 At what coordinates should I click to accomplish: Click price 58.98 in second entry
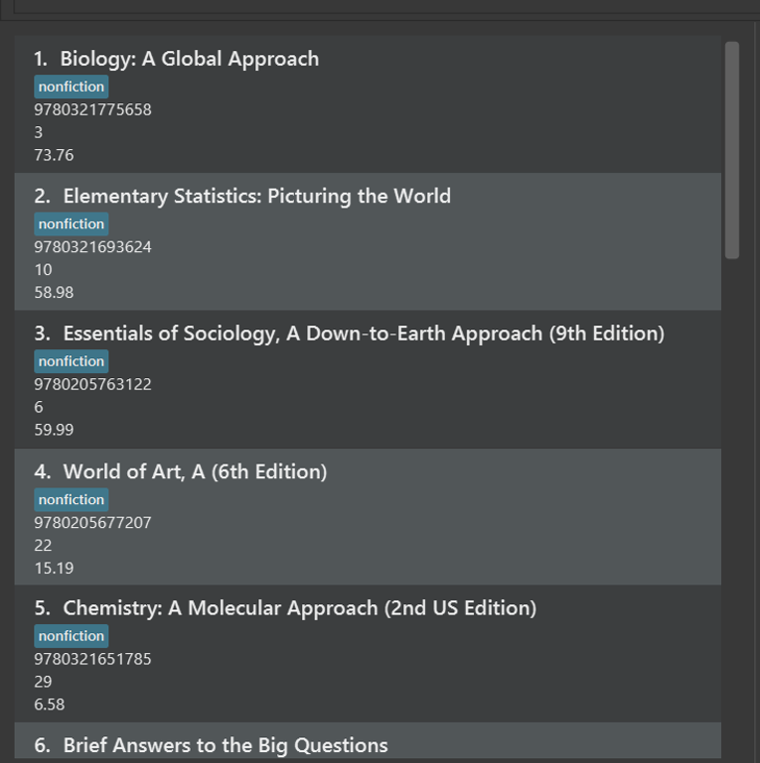tap(54, 292)
